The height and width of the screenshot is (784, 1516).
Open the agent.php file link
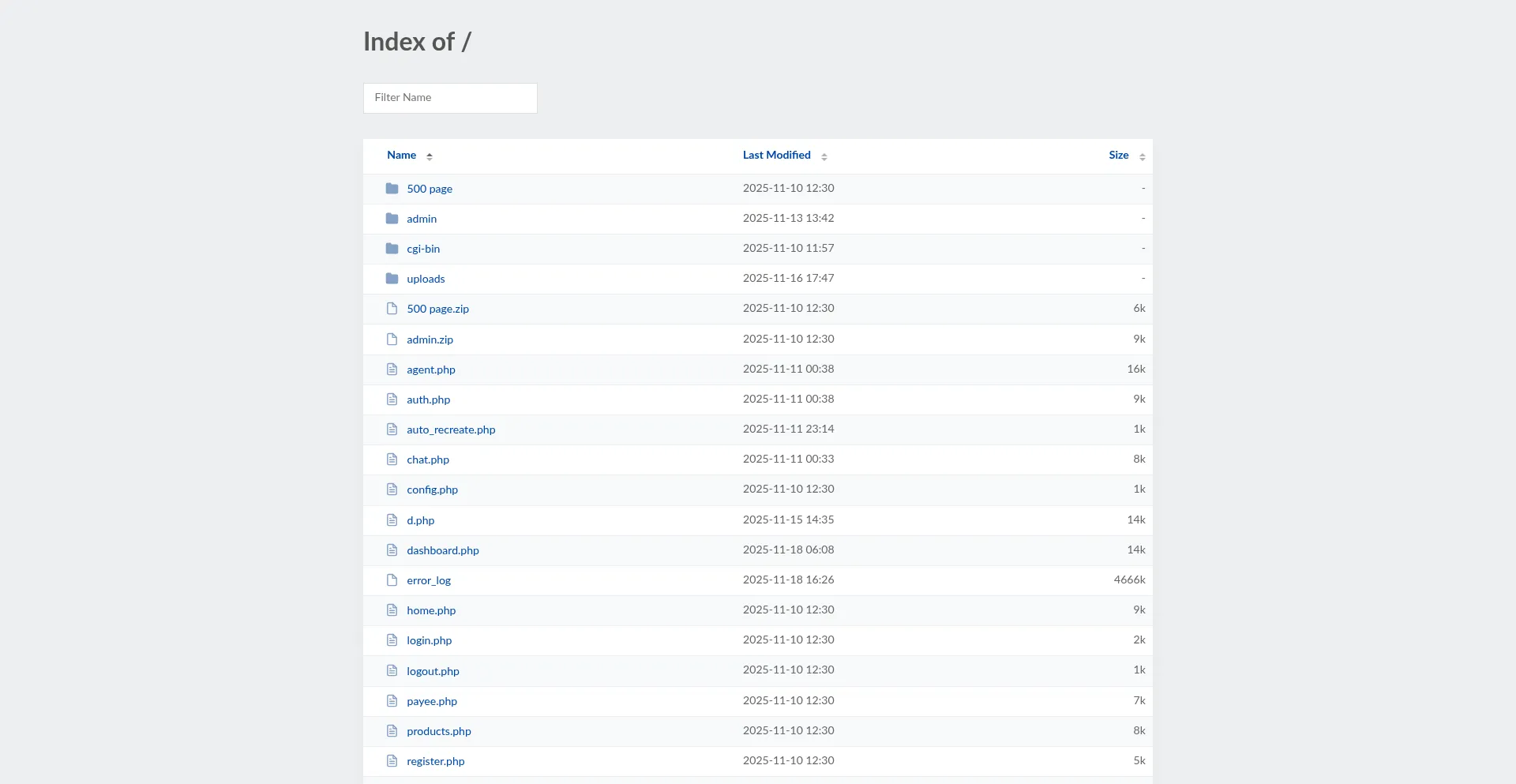(430, 369)
